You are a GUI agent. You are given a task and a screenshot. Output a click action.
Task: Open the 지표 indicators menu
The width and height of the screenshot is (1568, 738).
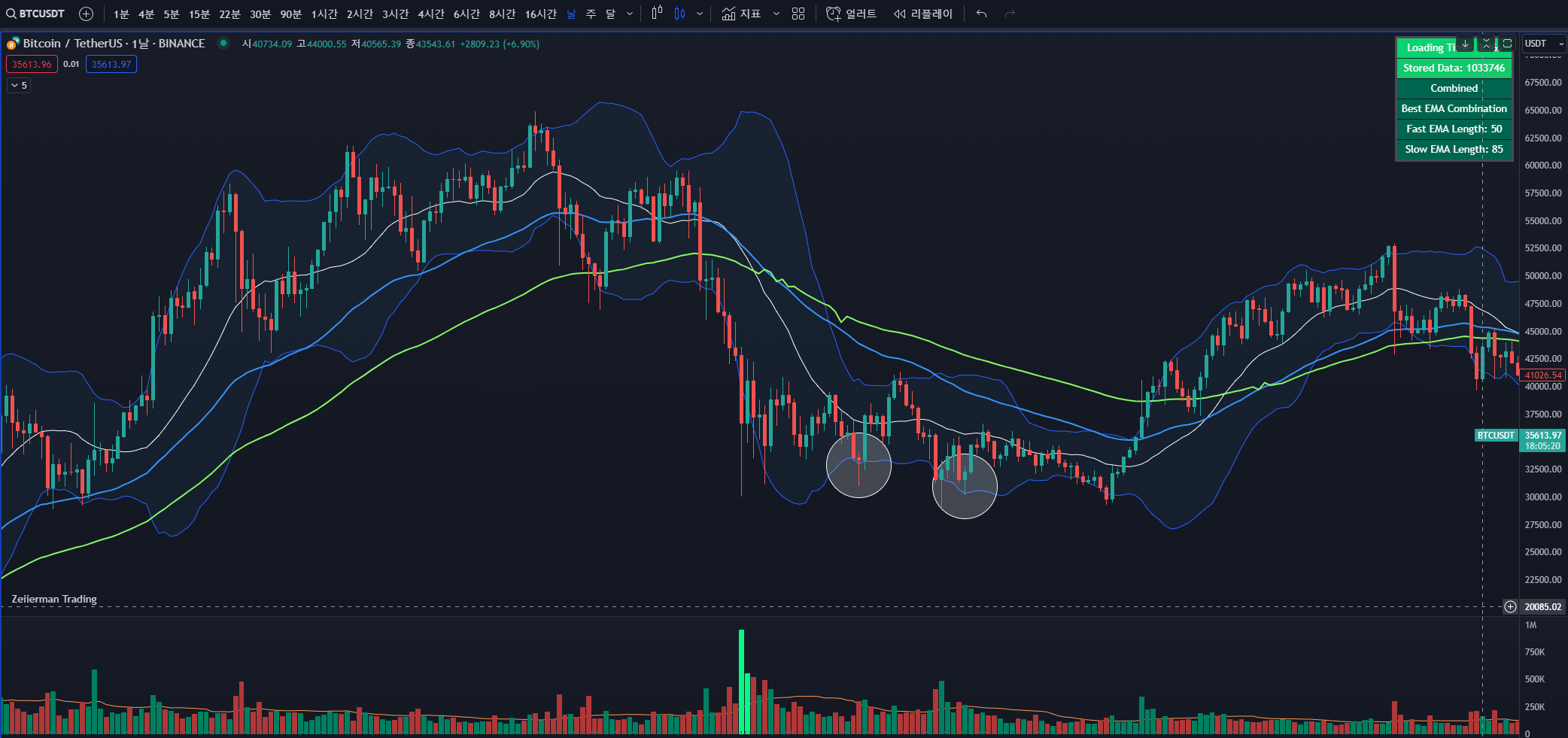[x=741, y=14]
